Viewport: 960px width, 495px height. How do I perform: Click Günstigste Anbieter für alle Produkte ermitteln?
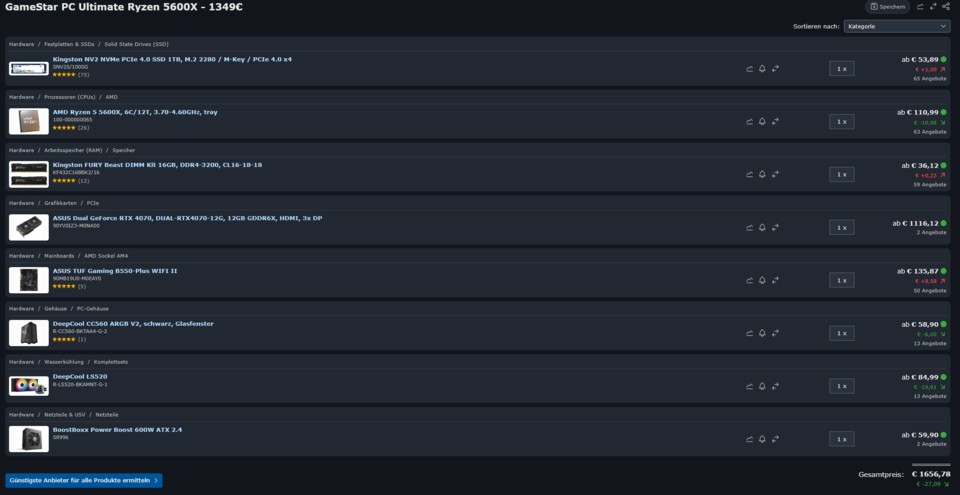(x=83, y=480)
